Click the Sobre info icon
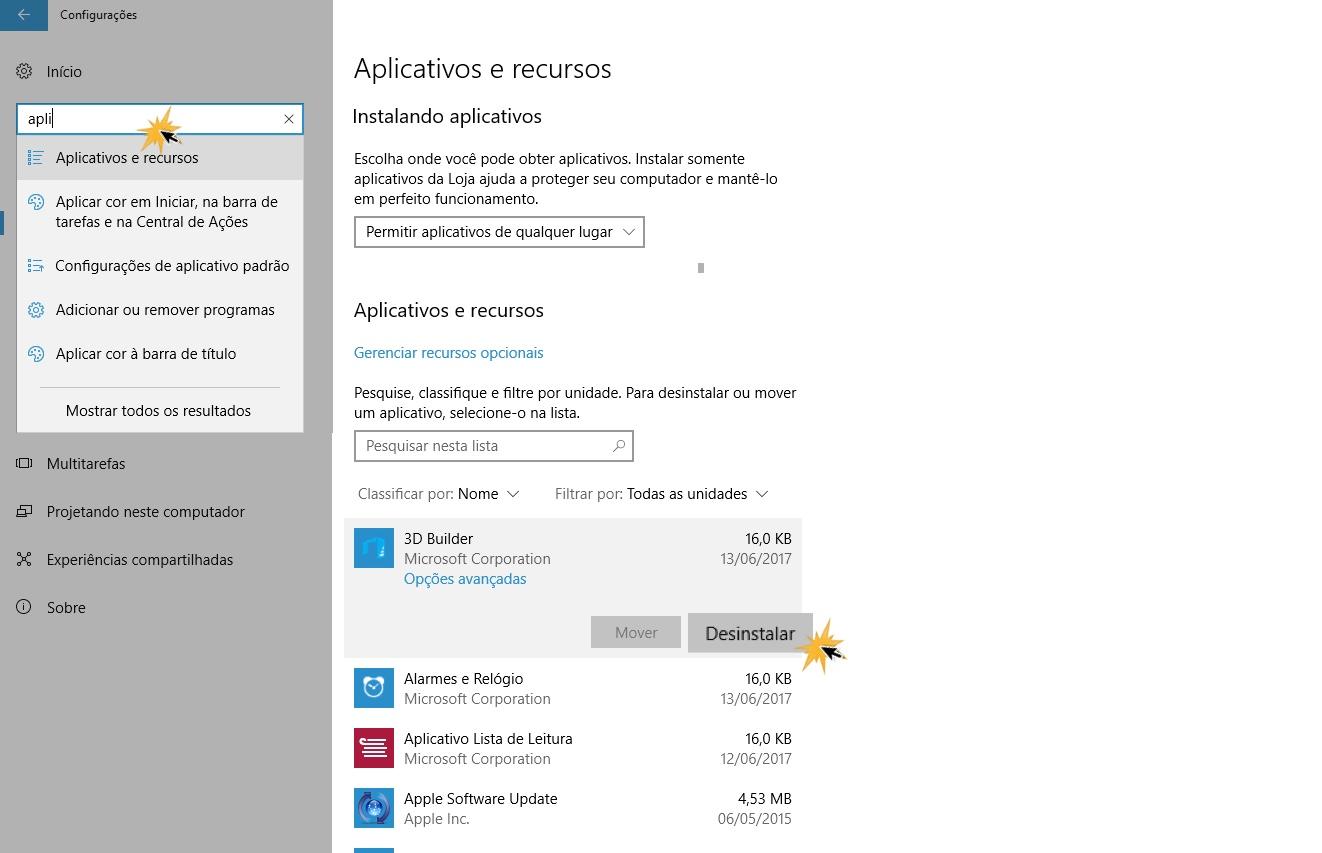 click(24, 608)
